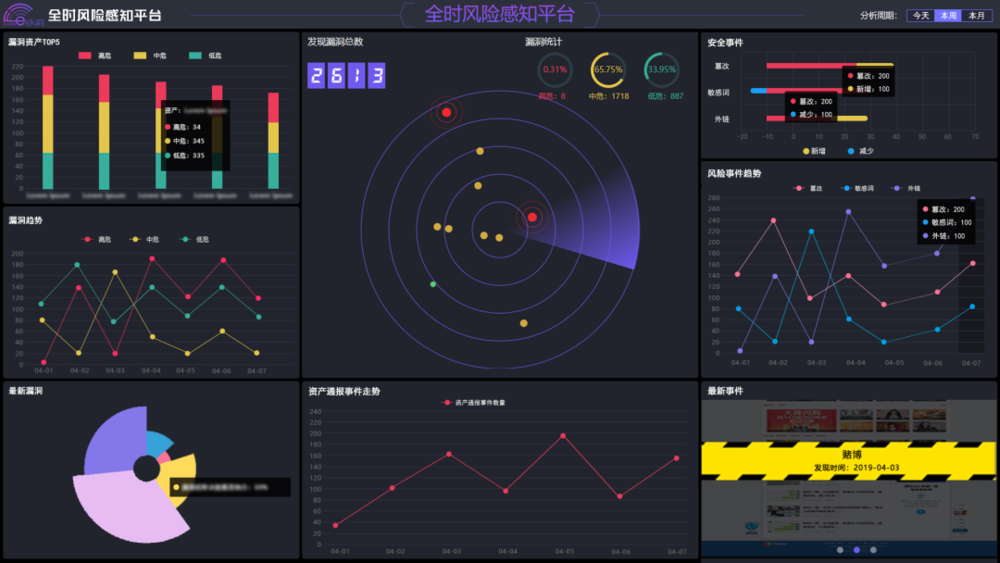Click 高危: 34 in the bar chart tooltip

pos(183,127)
